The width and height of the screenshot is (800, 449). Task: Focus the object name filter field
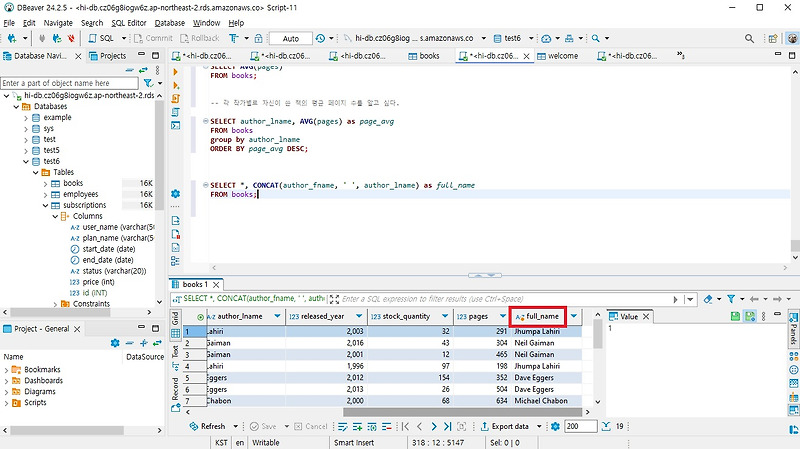[x=69, y=83]
